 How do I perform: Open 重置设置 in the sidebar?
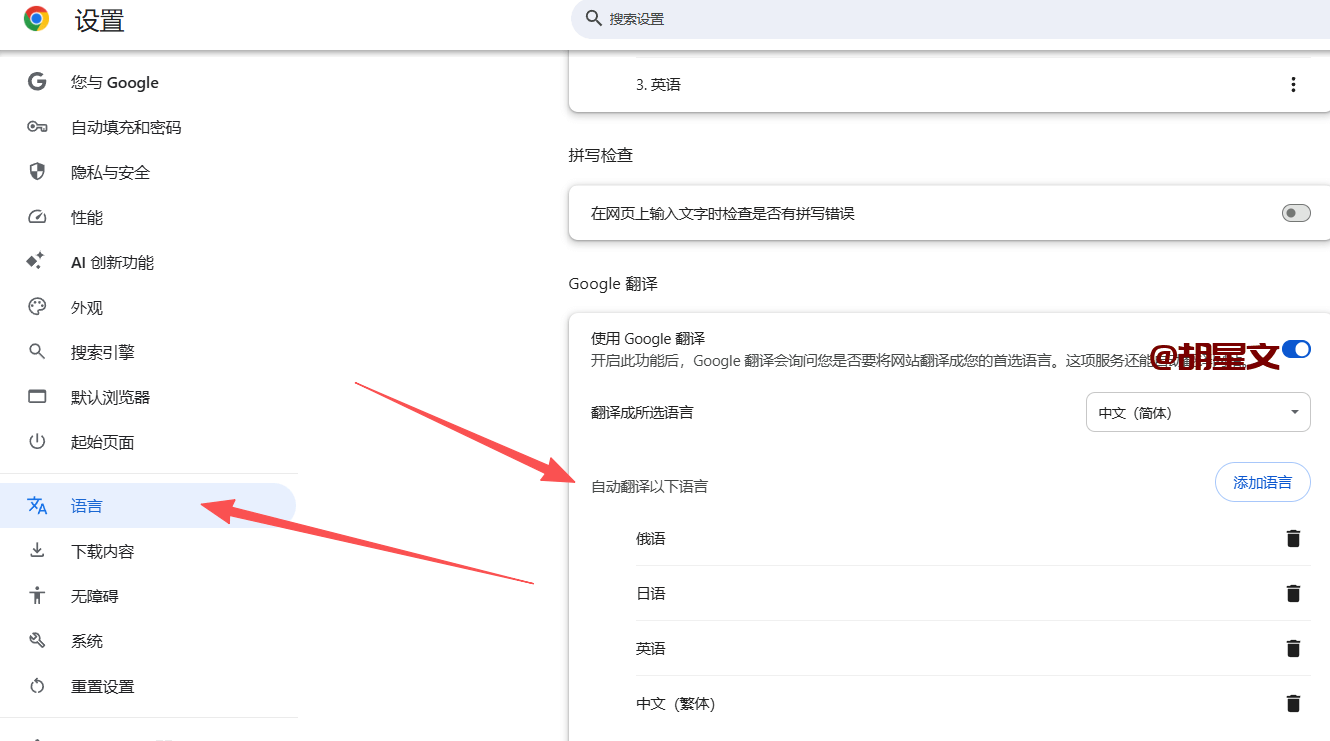point(102,687)
